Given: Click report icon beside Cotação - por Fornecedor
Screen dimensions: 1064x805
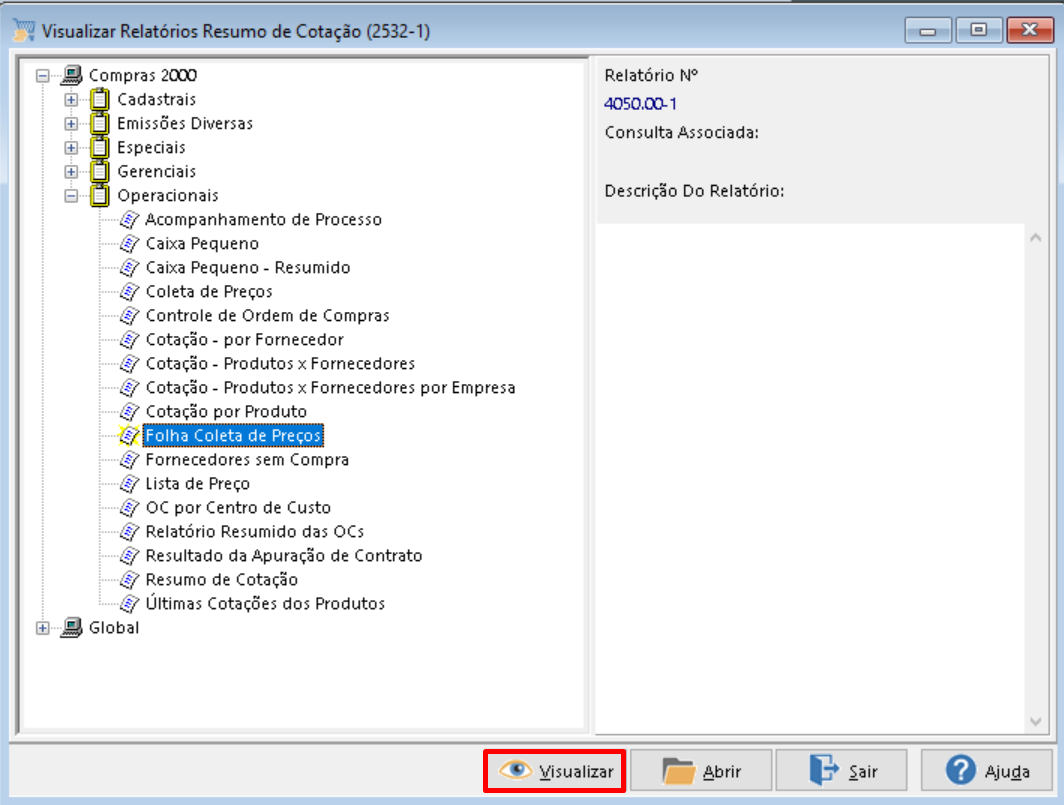Looking at the screenshot, I should [129, 339].
